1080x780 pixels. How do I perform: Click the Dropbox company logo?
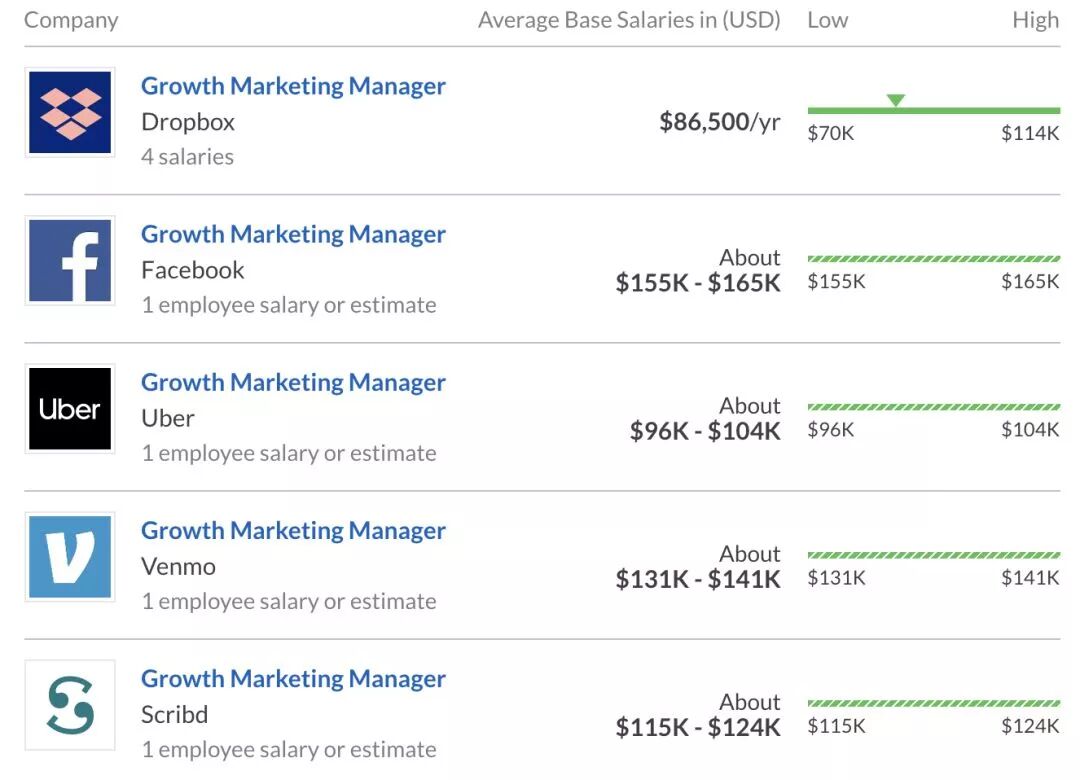tap(70, 112)
